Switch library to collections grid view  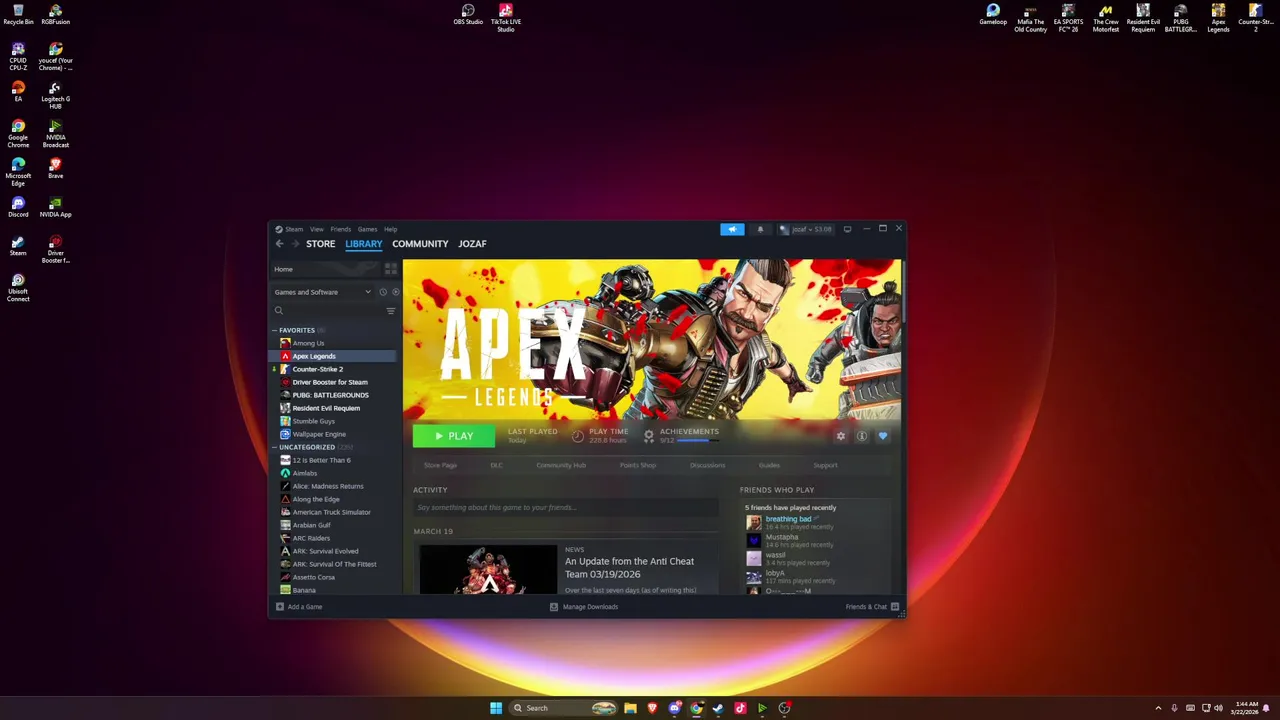click(391, 269)
